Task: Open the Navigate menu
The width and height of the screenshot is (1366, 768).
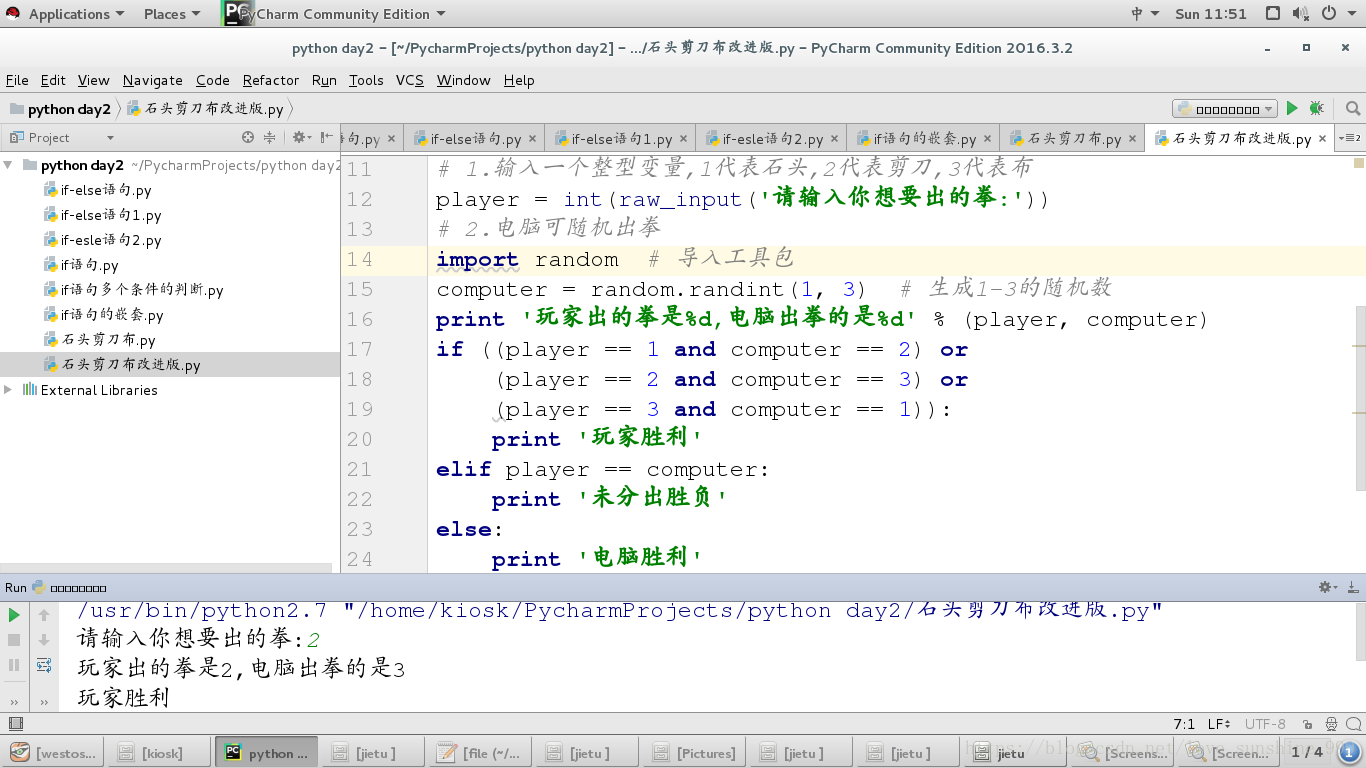Action: coord(153,80)
